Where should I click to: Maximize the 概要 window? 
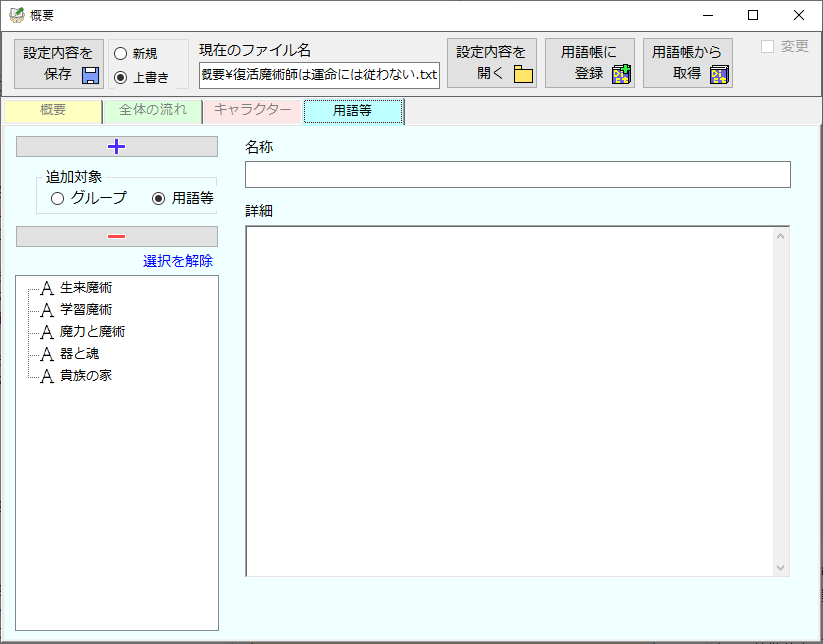(x=753, y=15)
